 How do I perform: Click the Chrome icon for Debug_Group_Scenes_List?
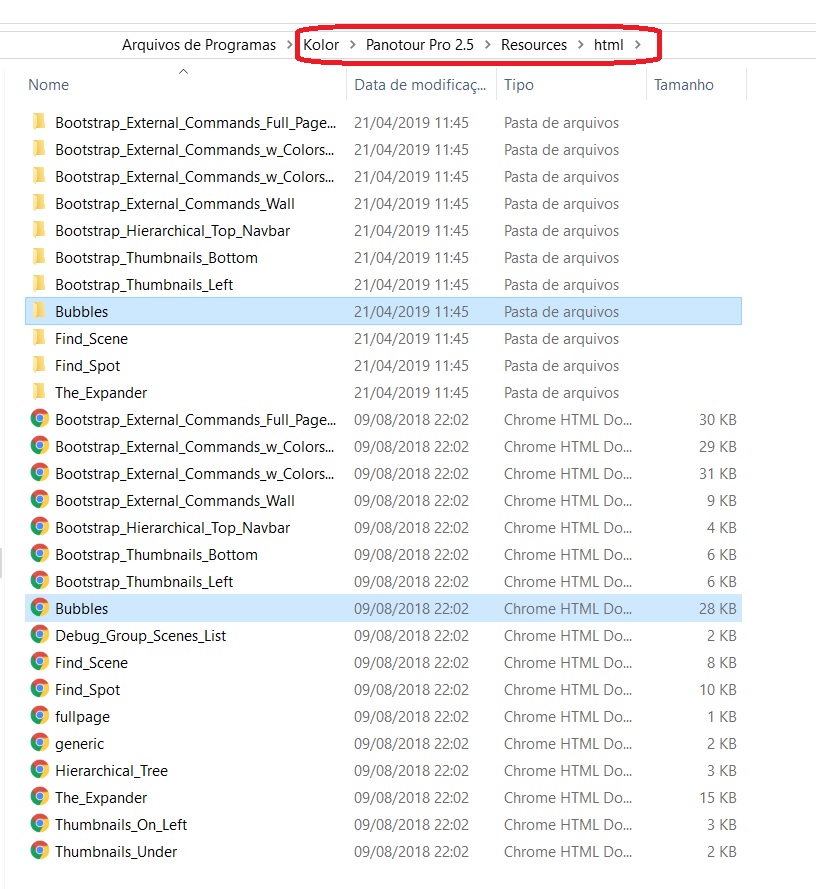[39, 635]
